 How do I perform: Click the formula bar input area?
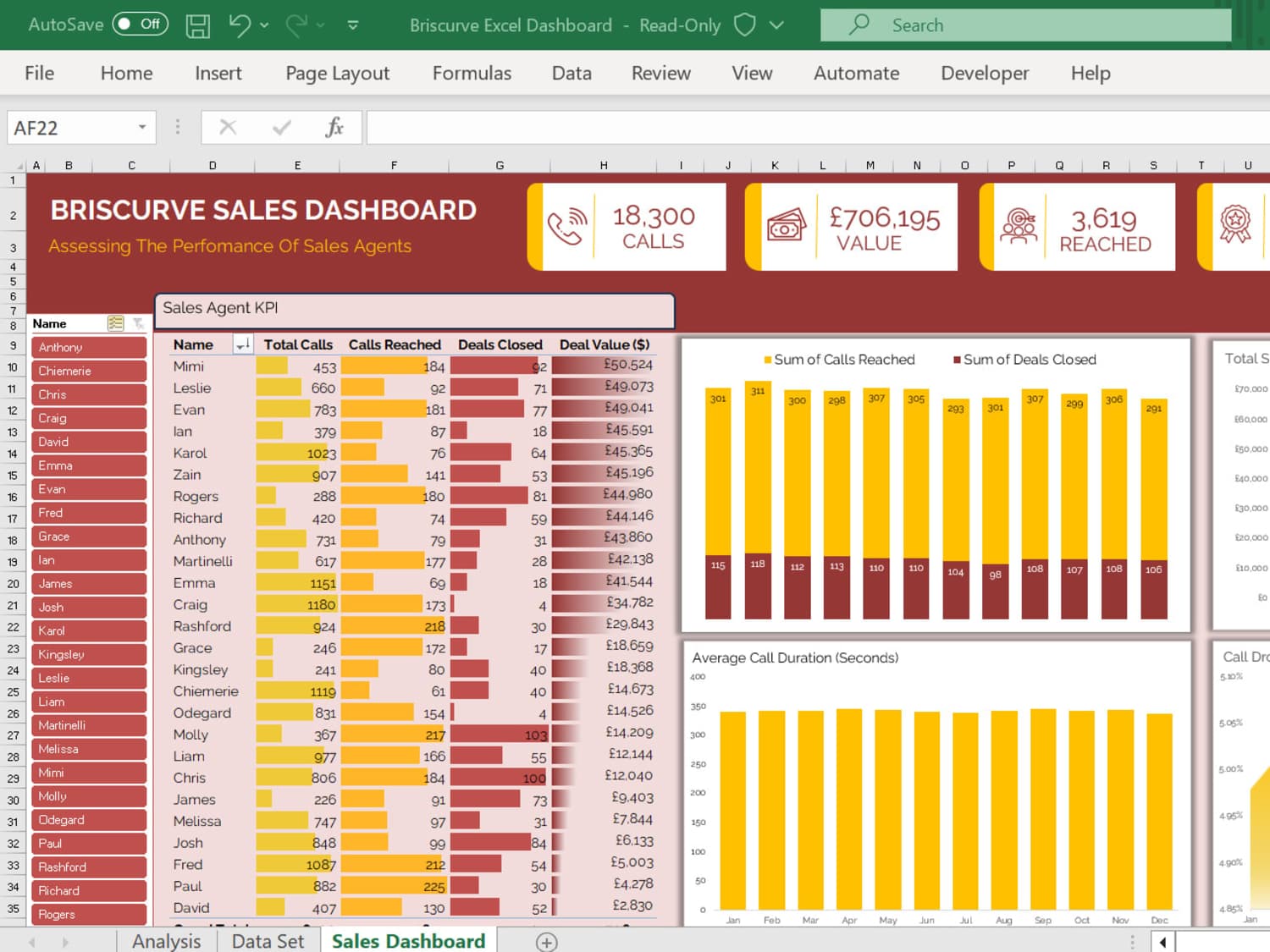coord(818,128)
